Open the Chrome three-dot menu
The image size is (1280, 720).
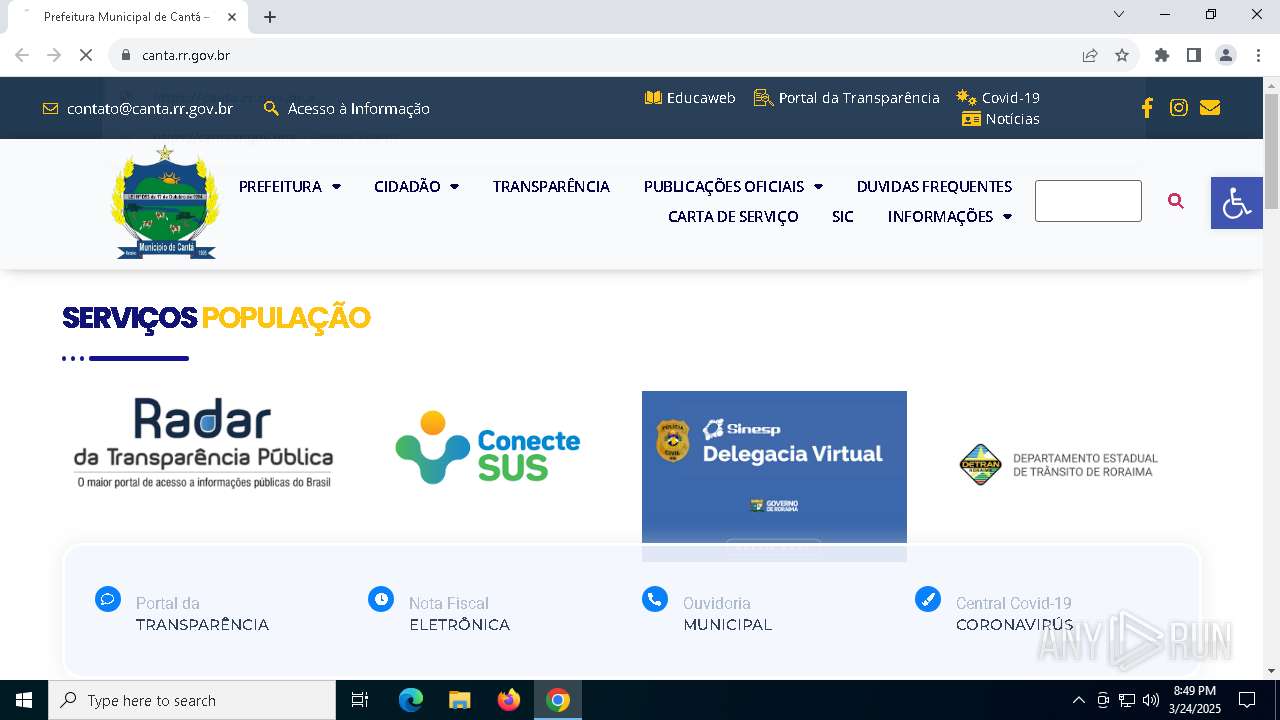(1258, 55)
